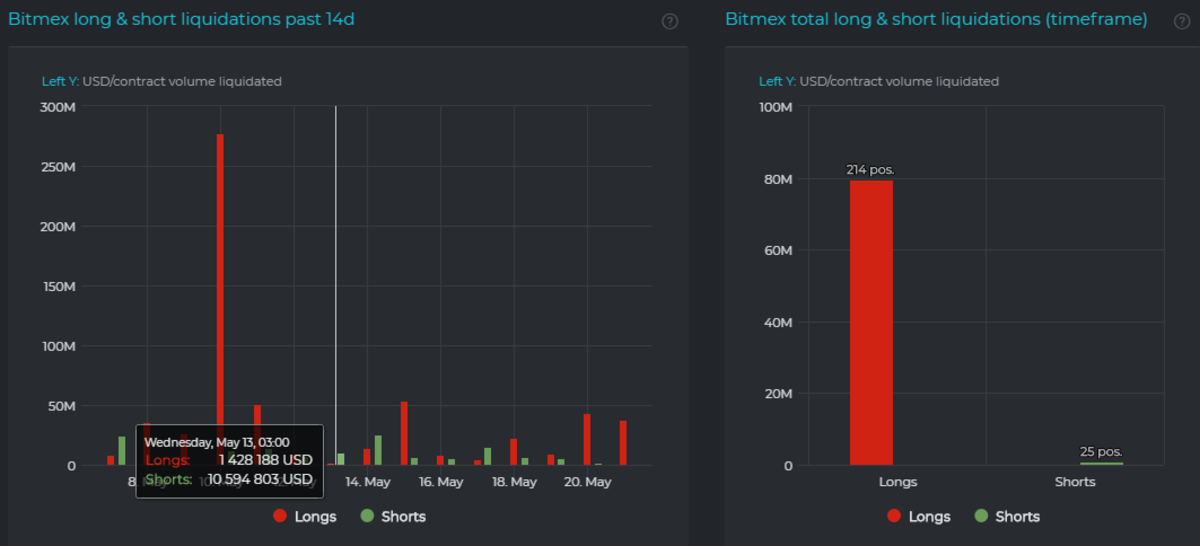Viewport: 1200px width, 546px height.
Task: Click title 'Bitmex total long & short liquidations (timeframe)'
Action: (x=936, y=19)
